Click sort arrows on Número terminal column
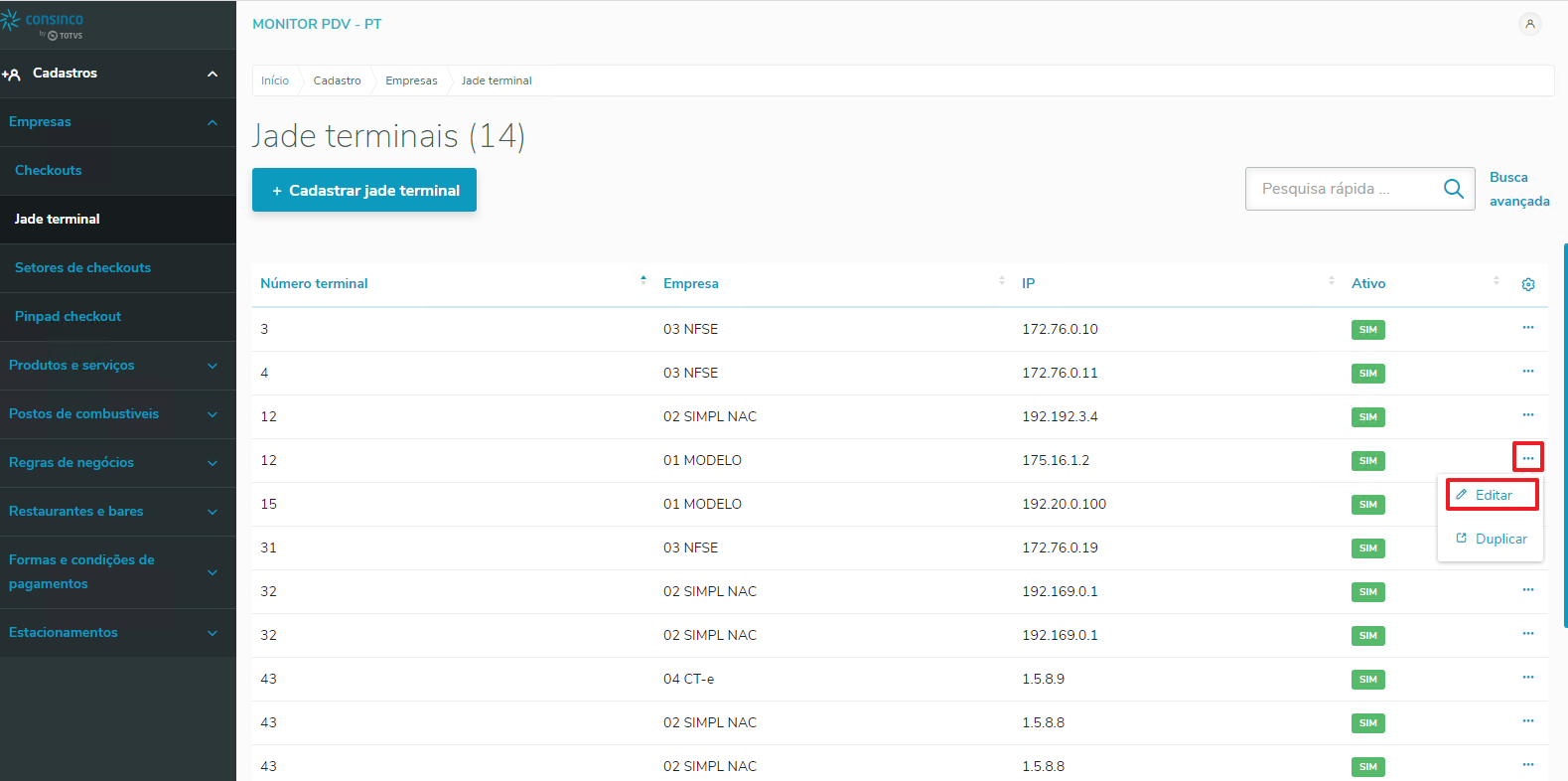 (x=643, y=280)
